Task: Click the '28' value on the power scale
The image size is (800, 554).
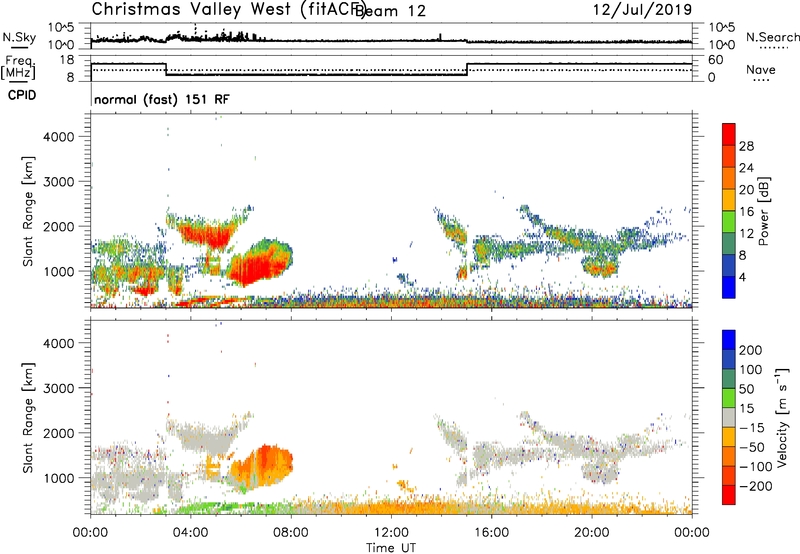Action: (x=746, y=146)
